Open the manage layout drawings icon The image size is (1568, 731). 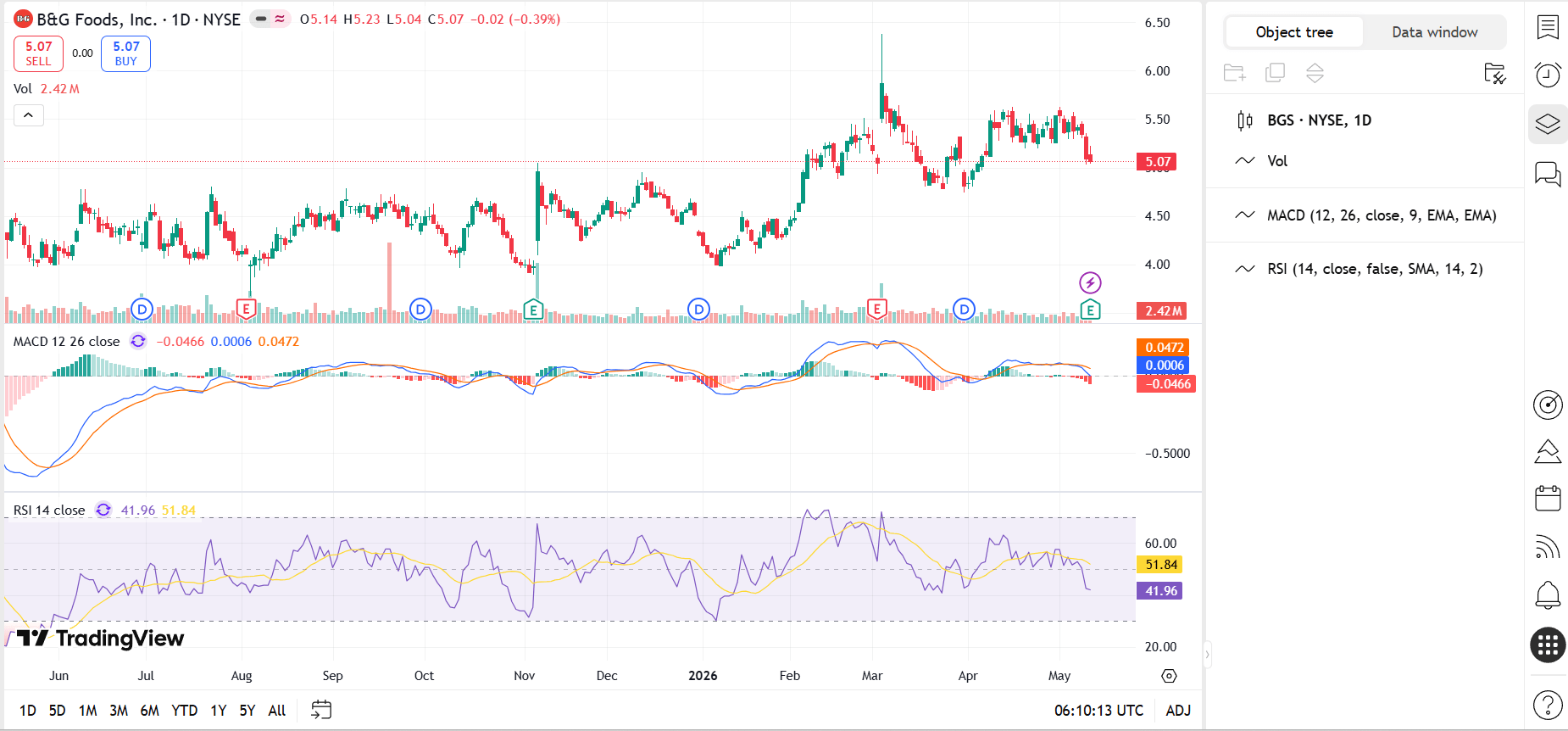tap(1494, 73)
